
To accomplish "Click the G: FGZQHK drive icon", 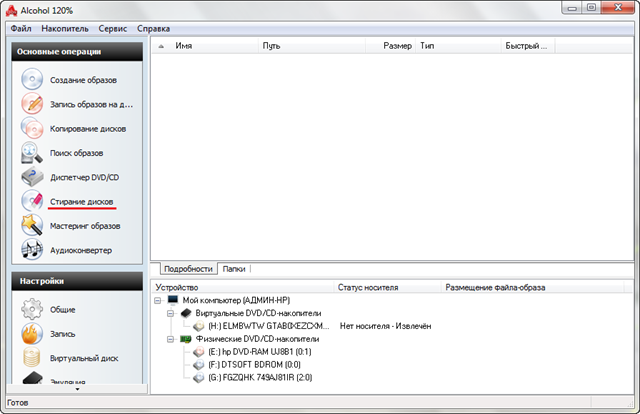I will click(x=199, y=377).
